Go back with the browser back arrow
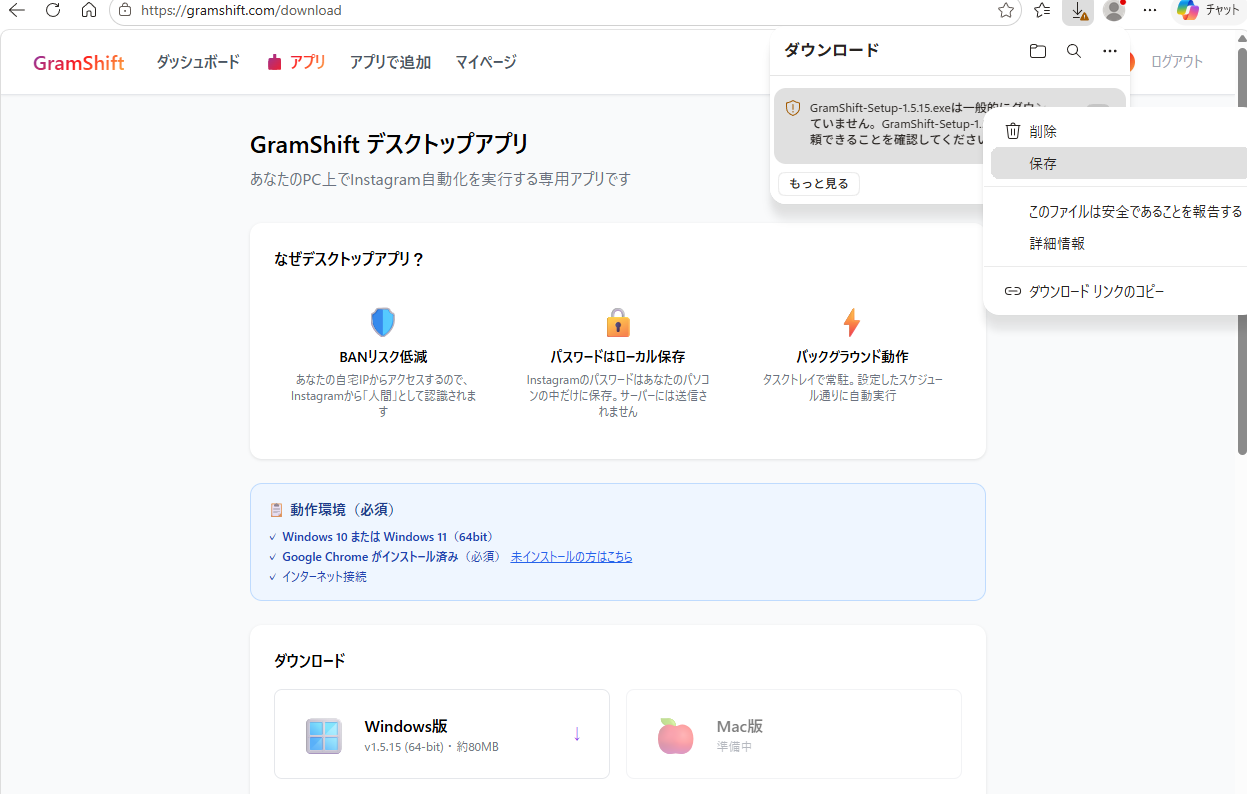1247x794 pixels. coord(17,10)
